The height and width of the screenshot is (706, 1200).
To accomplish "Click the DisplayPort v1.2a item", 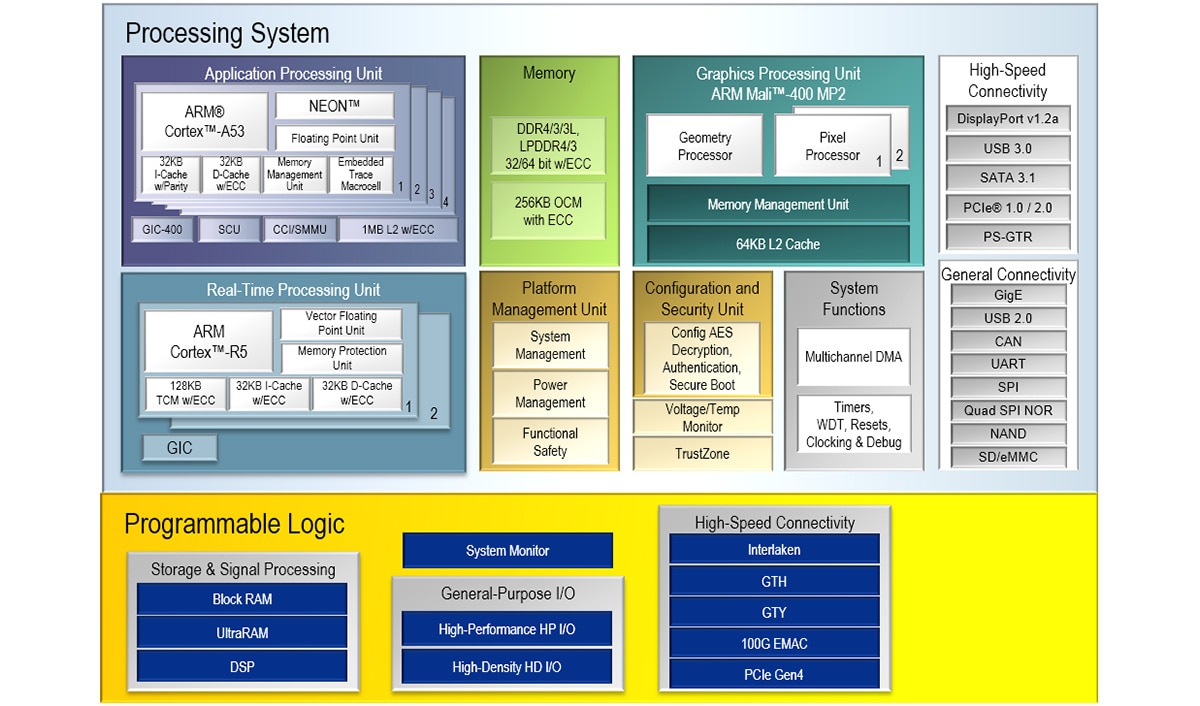I will [x=1007, y=119].
